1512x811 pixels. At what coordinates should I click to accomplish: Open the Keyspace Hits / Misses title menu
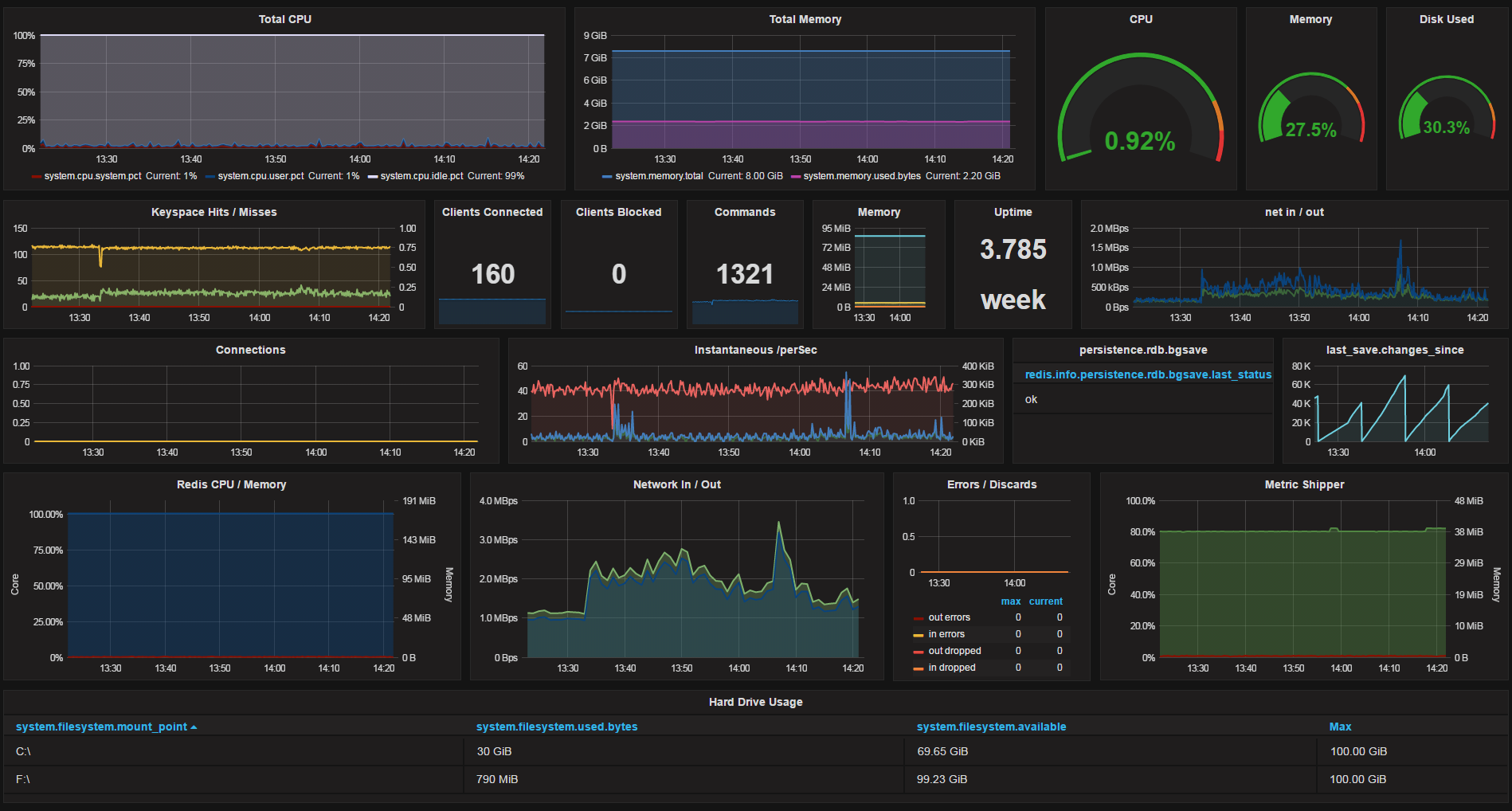pyautogui.click(x=213, y=212)
